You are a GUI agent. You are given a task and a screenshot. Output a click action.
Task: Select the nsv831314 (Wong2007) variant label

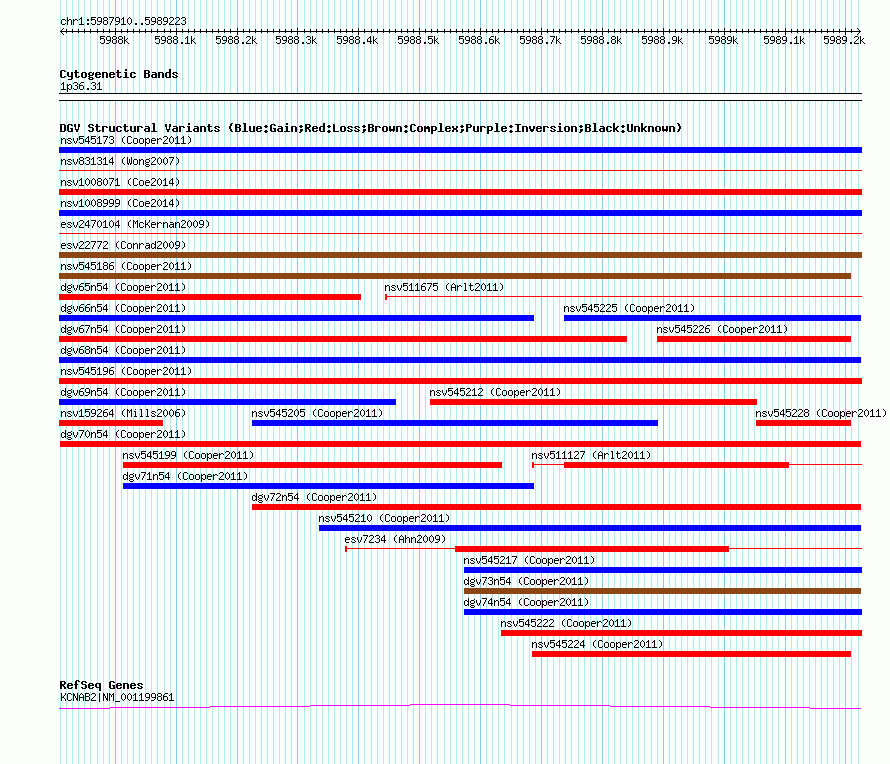[120, 161]
